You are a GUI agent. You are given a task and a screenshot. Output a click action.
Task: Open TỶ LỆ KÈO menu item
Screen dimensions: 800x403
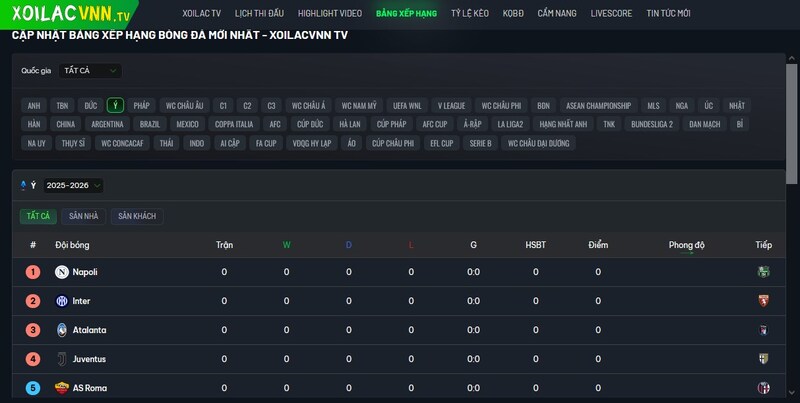(469, 13)
